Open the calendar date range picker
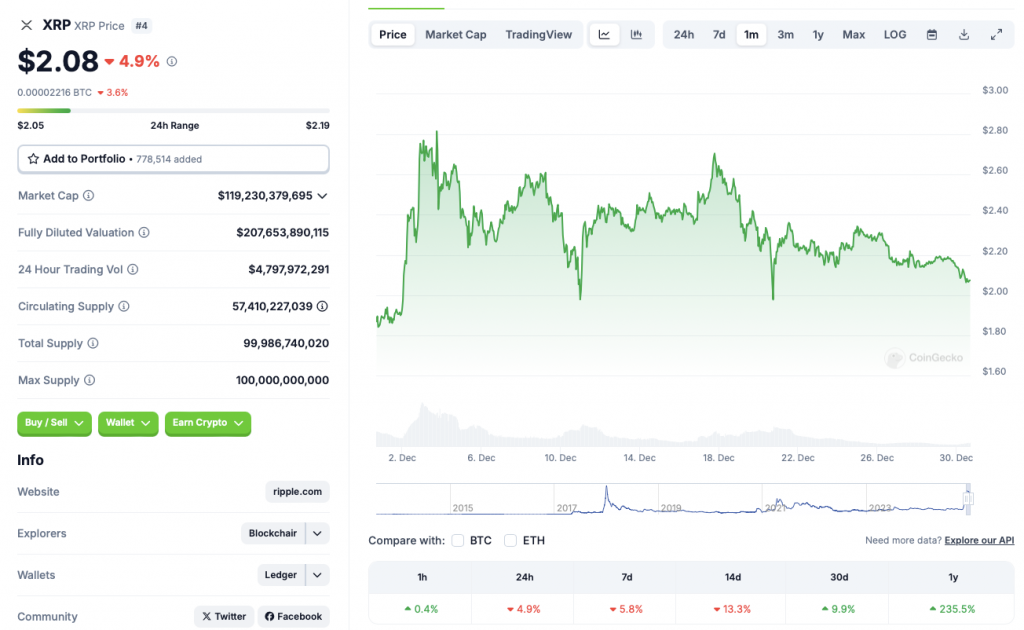1024x630 pixels. [932, 35]
